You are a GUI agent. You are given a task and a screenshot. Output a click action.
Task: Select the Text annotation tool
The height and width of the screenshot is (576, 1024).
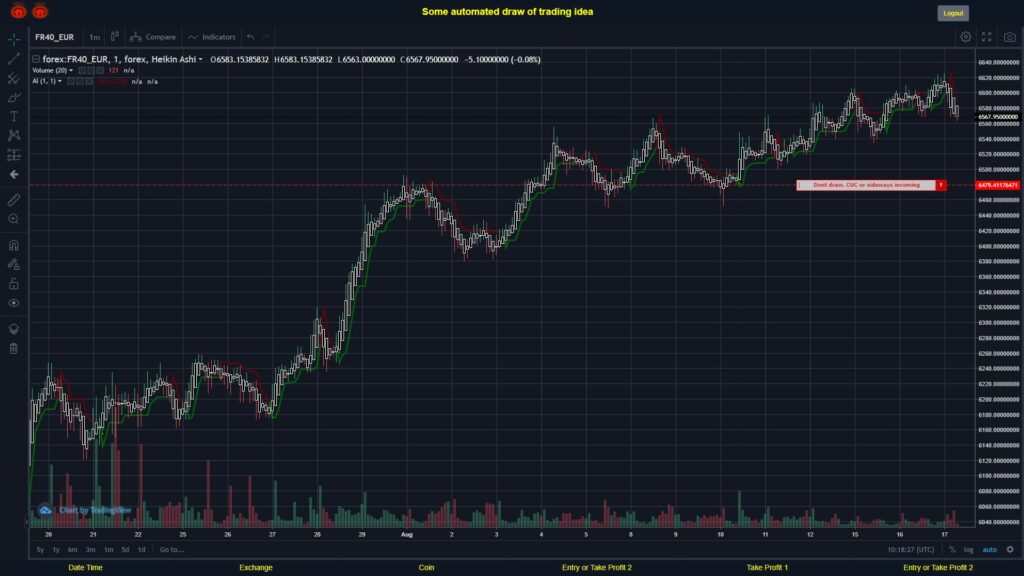14,115
